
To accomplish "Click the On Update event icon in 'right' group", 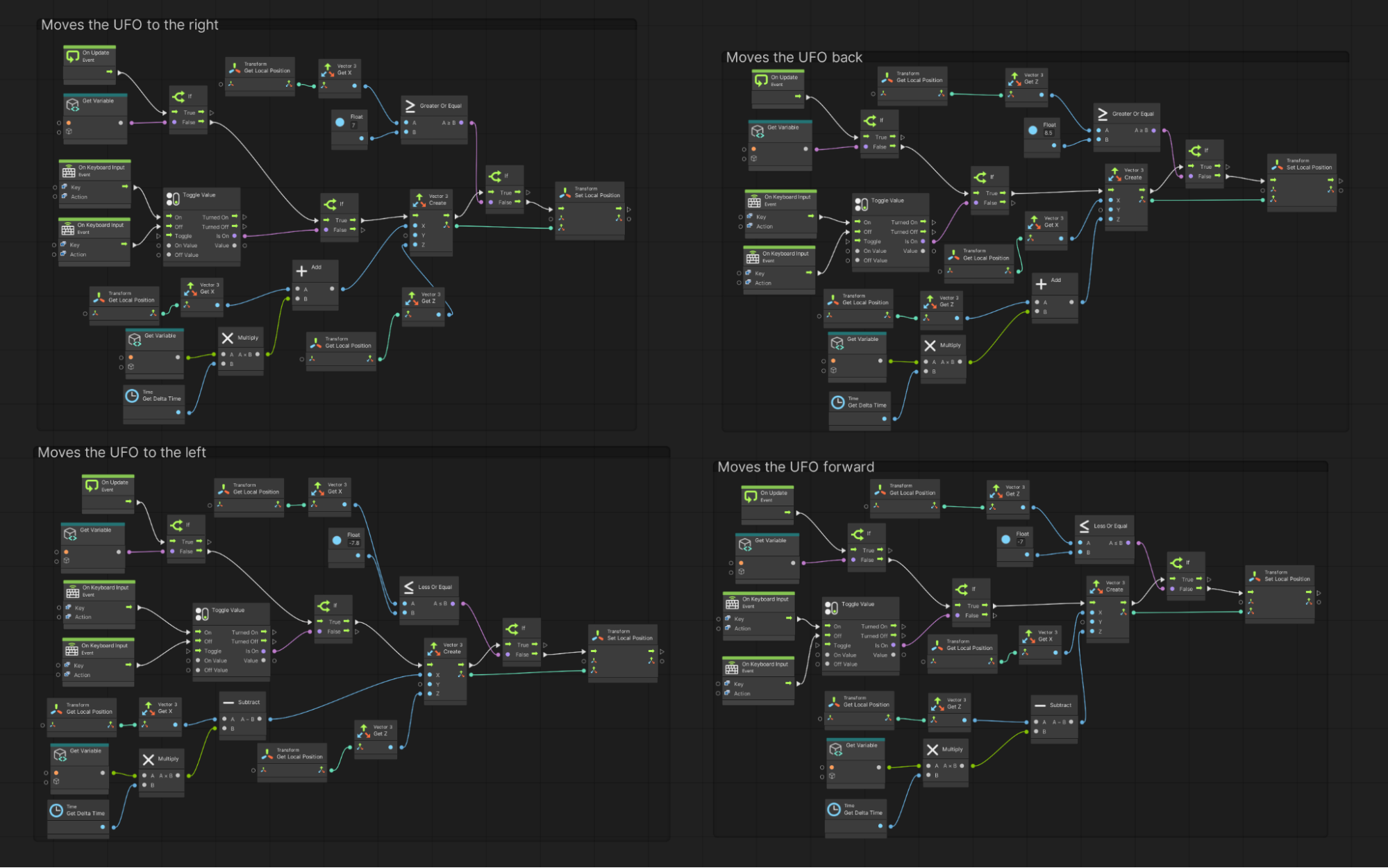I will tap(73, 56).
